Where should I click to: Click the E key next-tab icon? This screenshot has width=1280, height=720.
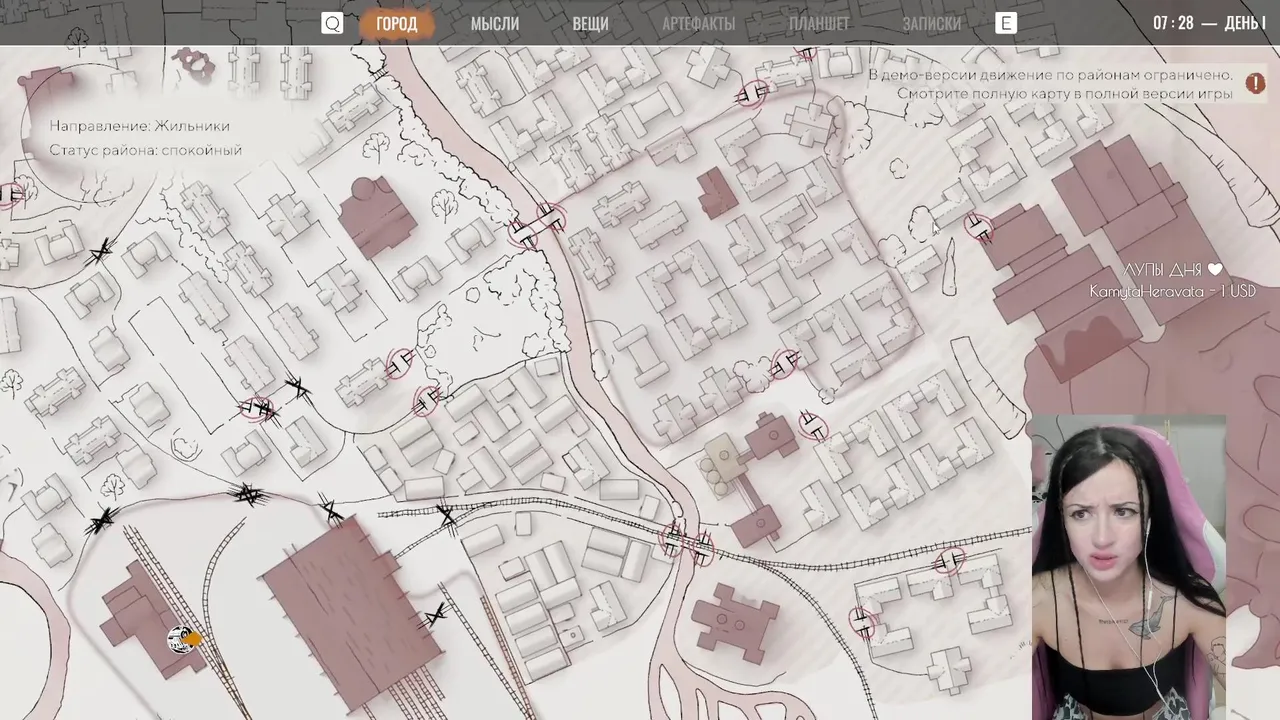pyautogui.click(x=1006, y=23)
